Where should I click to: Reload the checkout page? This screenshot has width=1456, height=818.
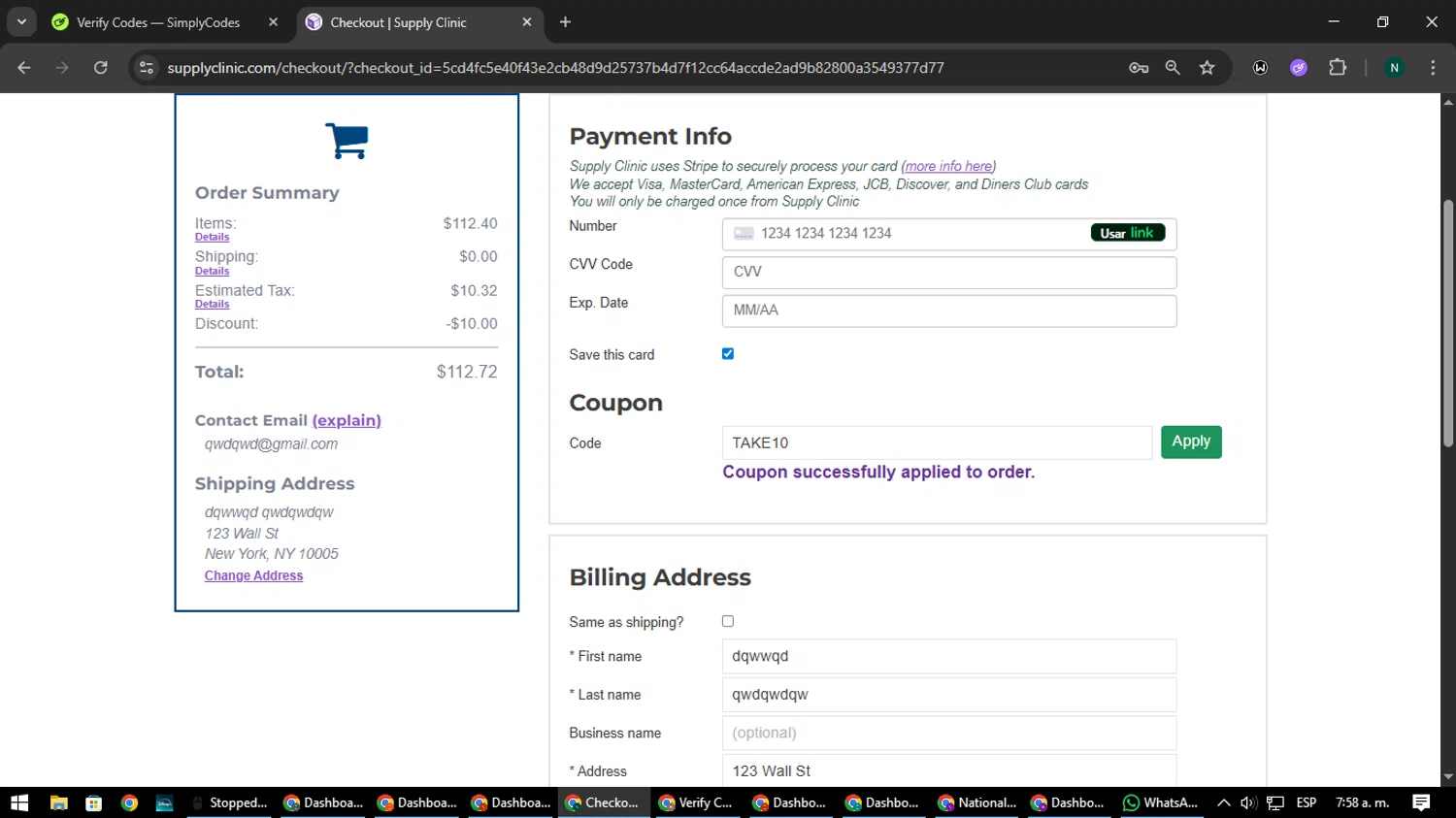click(x=101, y=68)
